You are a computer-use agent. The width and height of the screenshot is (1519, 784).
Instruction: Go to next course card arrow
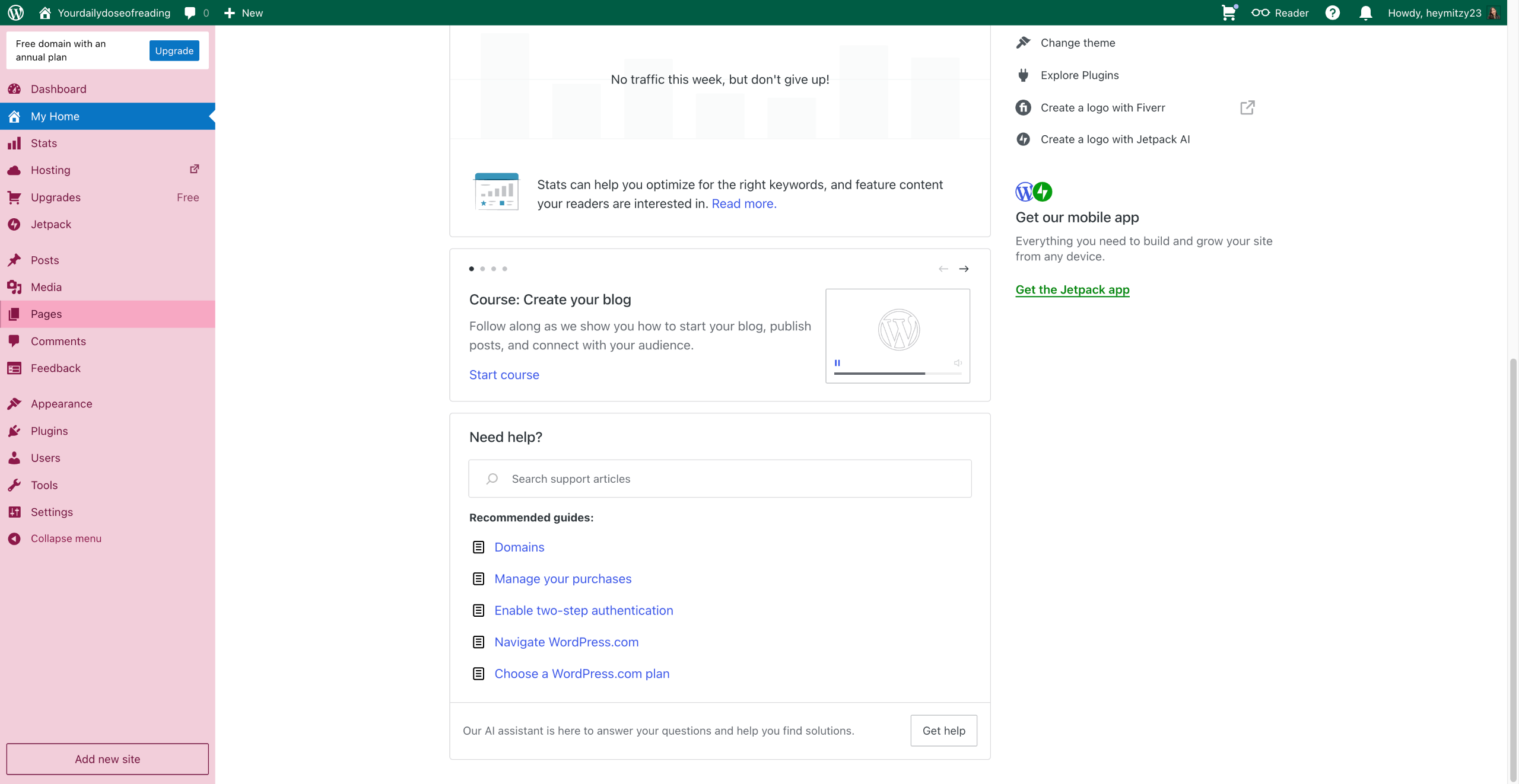click(x=964, y=269)
